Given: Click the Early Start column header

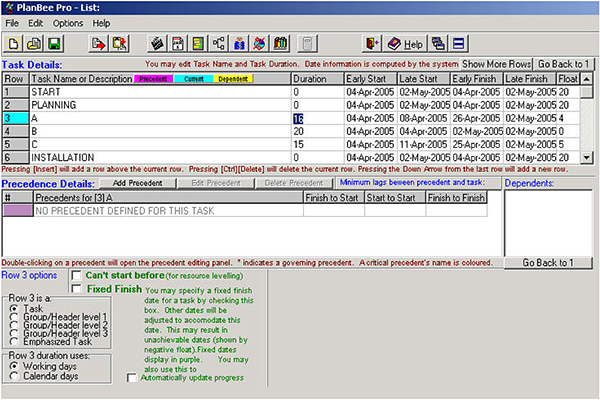Looking at the screenshot, I should click(x=370, y=79).
